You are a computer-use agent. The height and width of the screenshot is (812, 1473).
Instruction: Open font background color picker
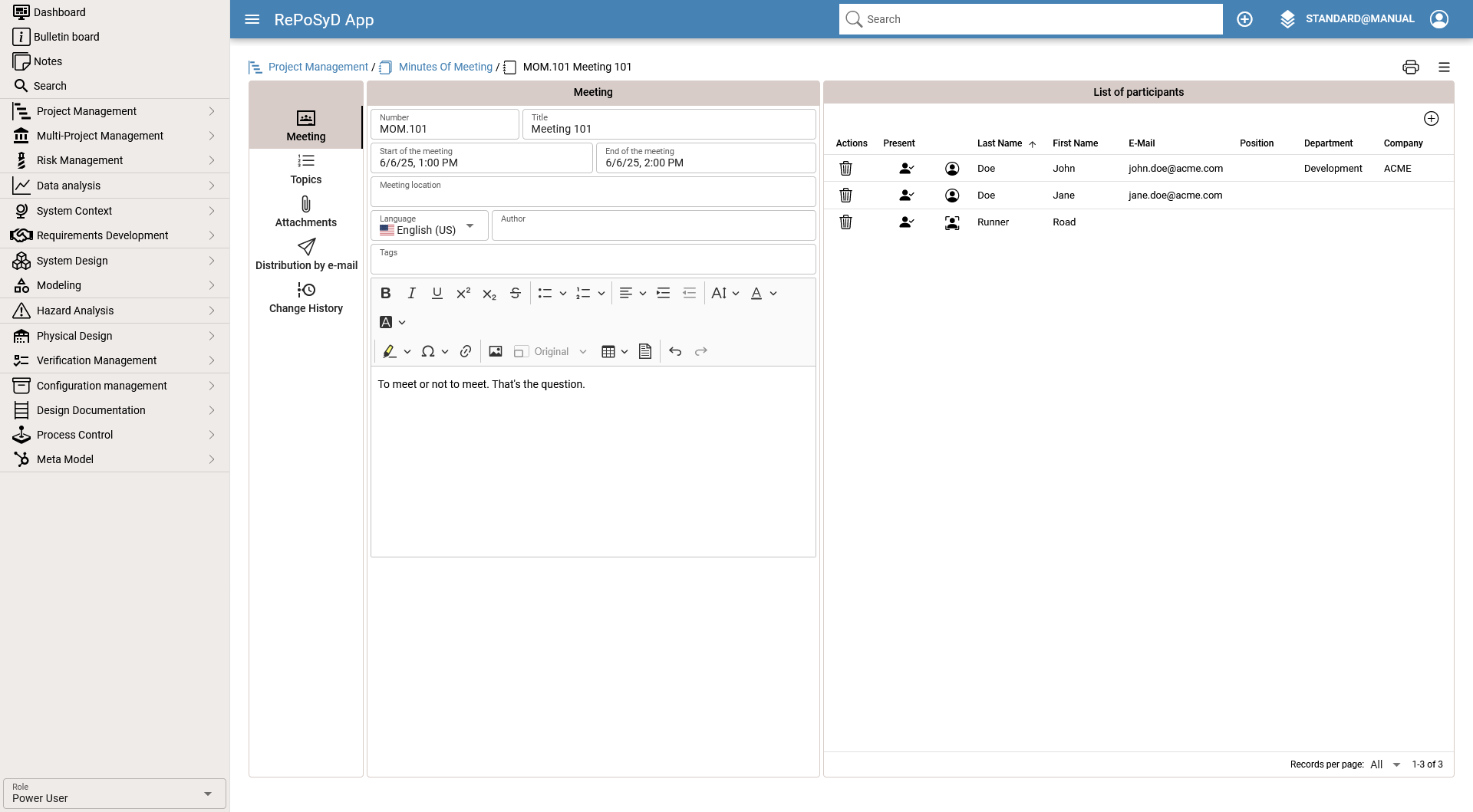[392, 322]
